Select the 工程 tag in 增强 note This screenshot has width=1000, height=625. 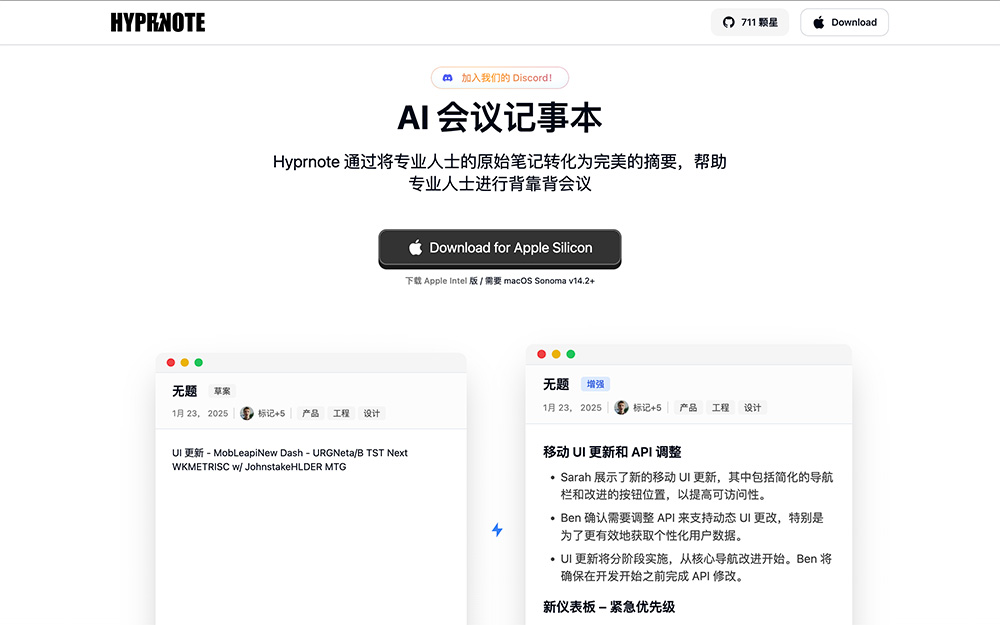tap(721, 408)
